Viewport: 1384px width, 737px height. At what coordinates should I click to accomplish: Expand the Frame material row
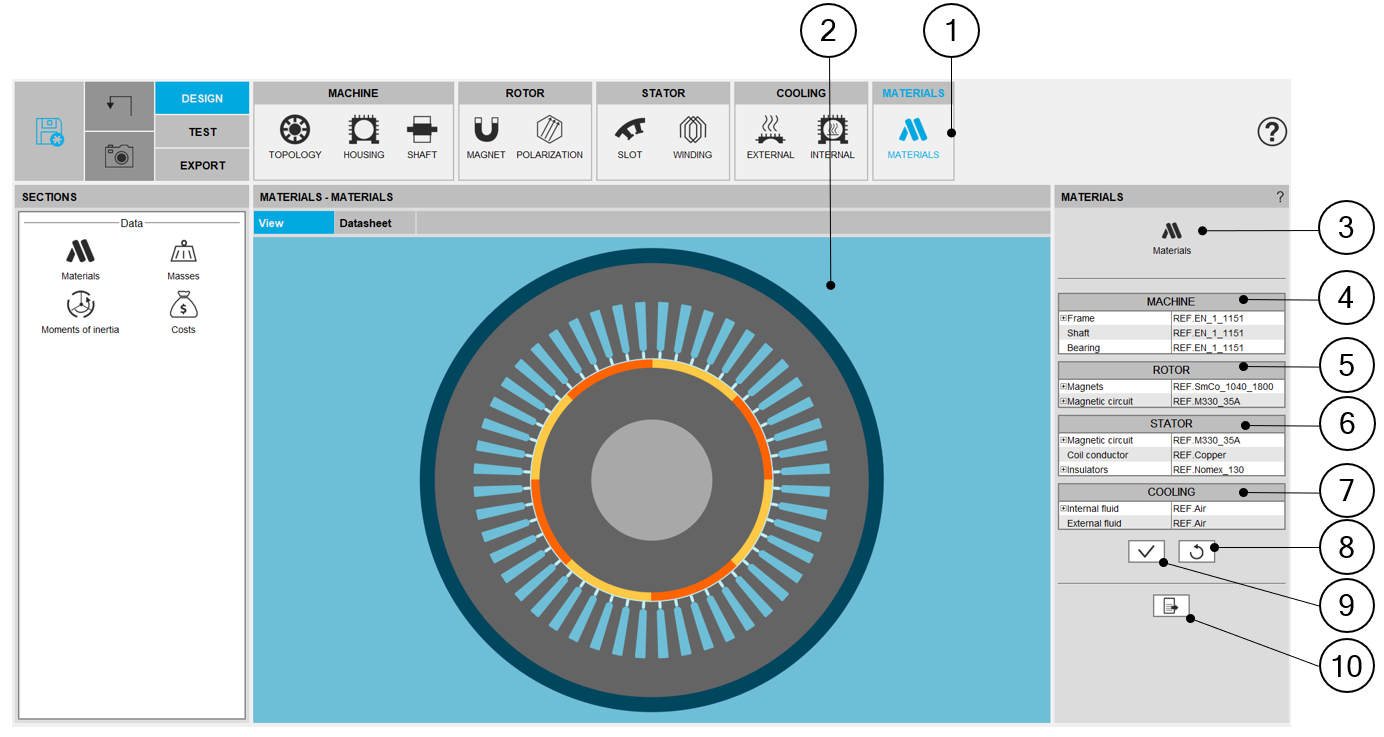tap(1064, 319)
